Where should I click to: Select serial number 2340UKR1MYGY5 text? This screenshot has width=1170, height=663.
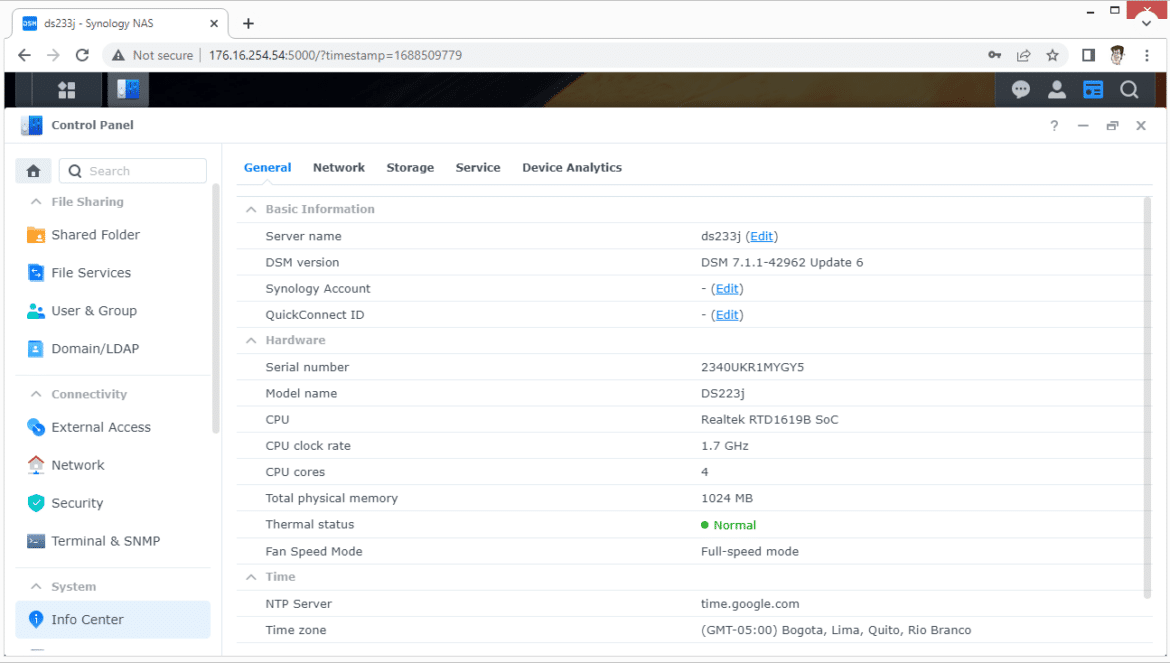(752, 367)
